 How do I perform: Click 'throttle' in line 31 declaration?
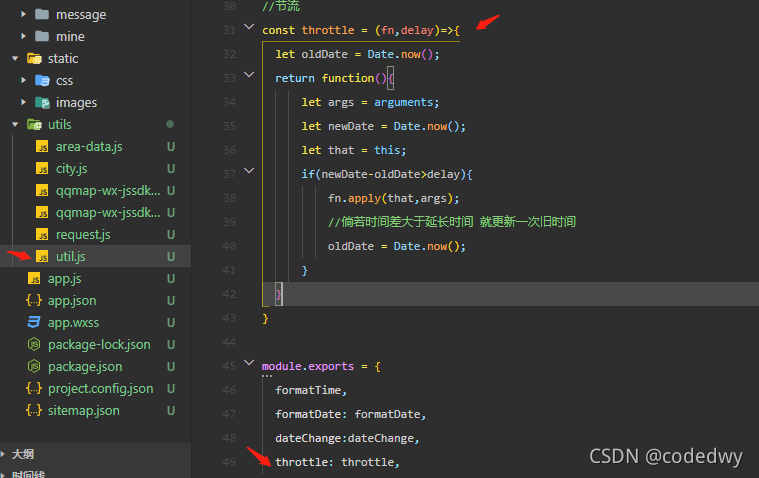click(328, 30)
